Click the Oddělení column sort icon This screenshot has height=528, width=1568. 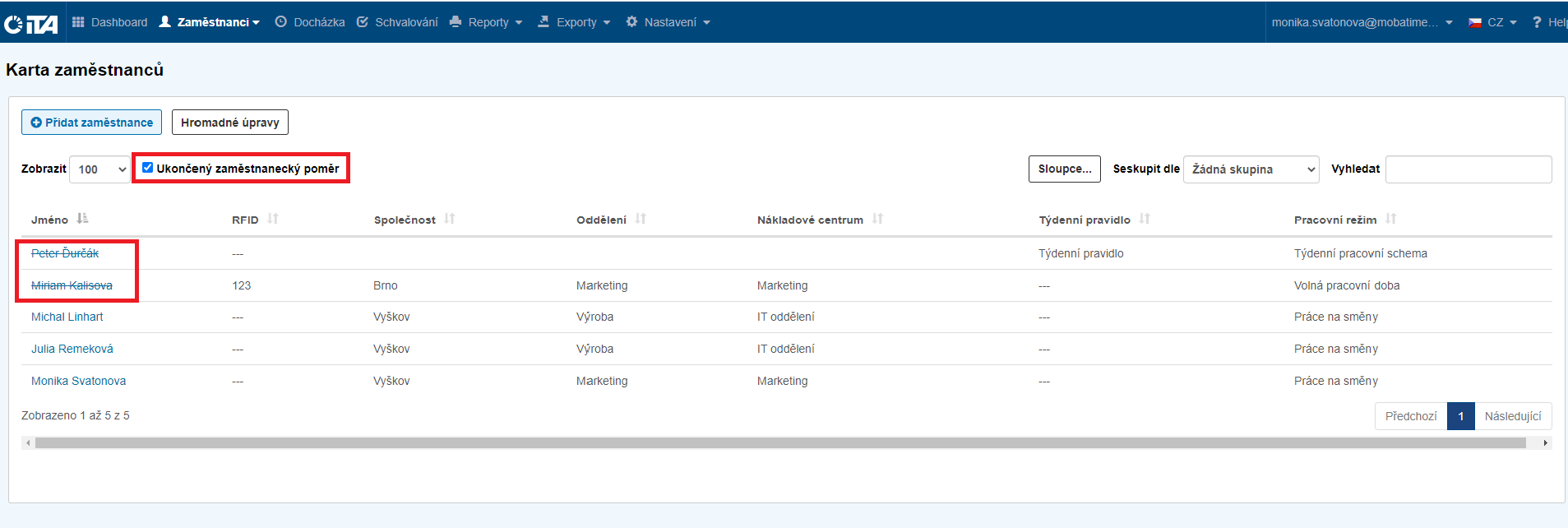tap(641, 219)
